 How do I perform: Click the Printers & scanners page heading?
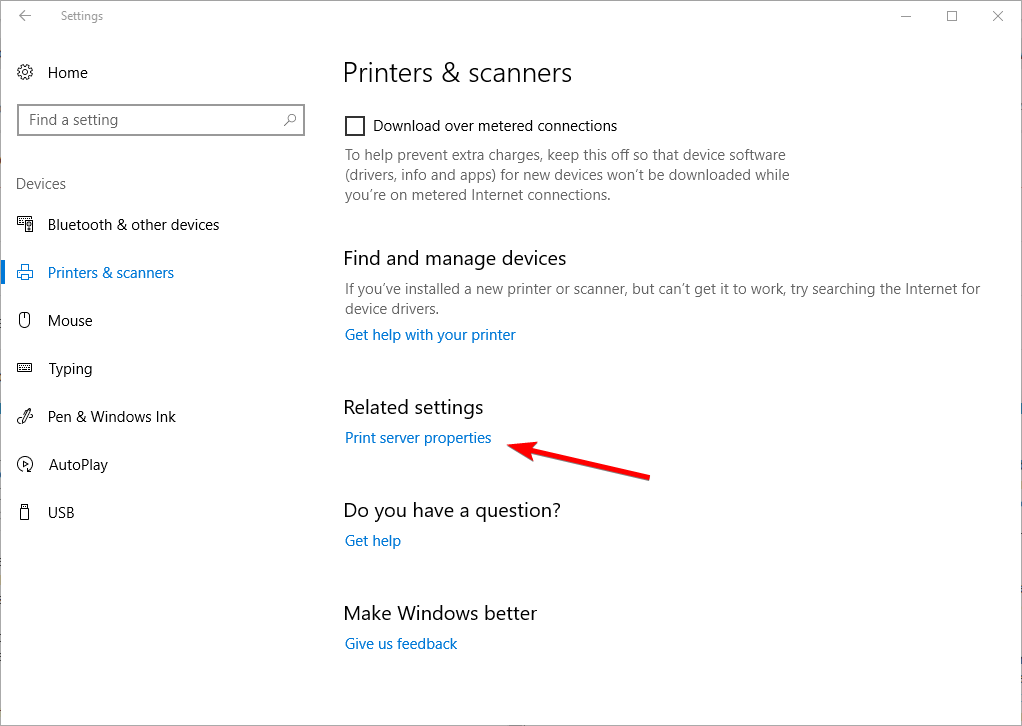click(458, 73)
